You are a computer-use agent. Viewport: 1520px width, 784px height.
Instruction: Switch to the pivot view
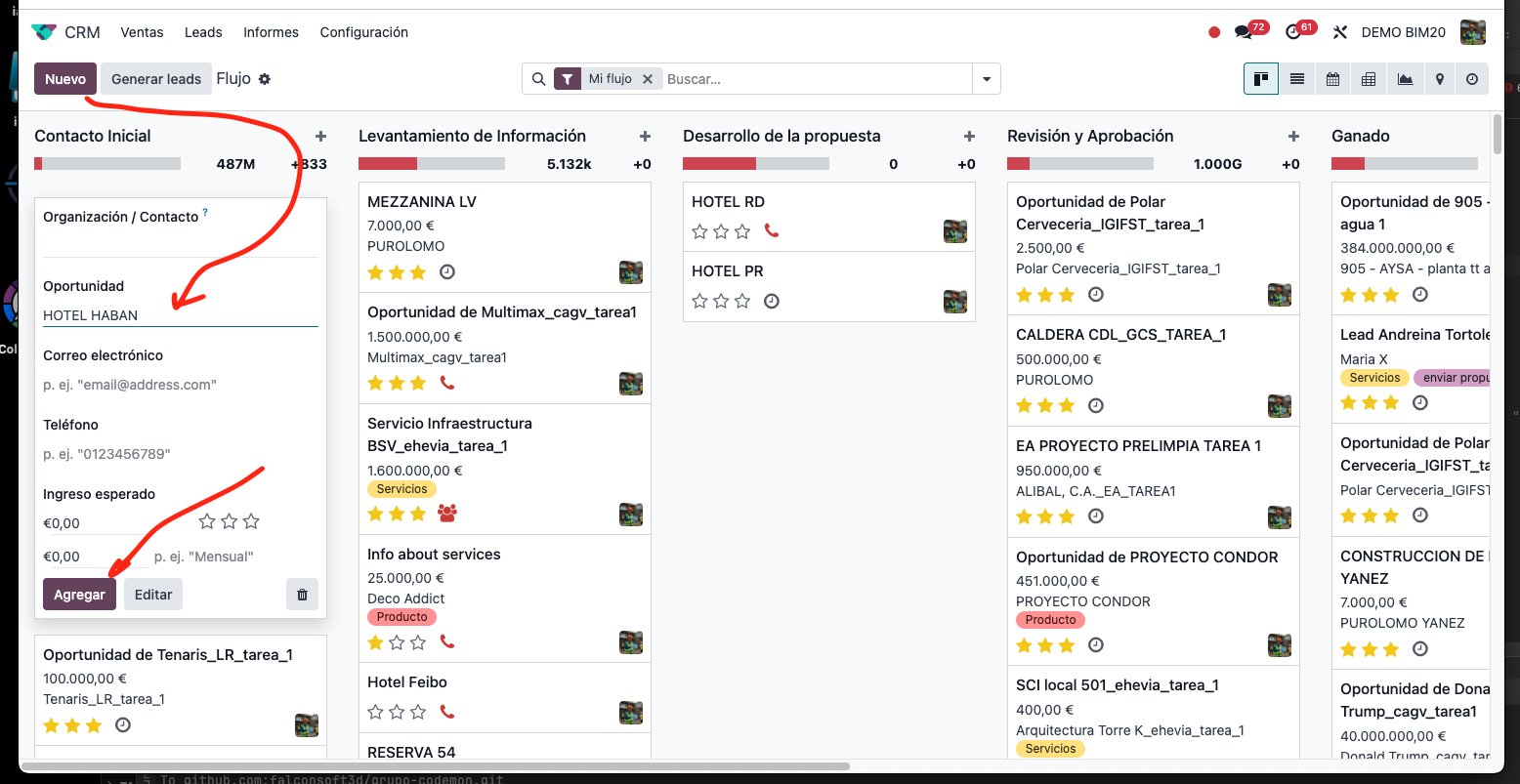(x=1368, y=78)
